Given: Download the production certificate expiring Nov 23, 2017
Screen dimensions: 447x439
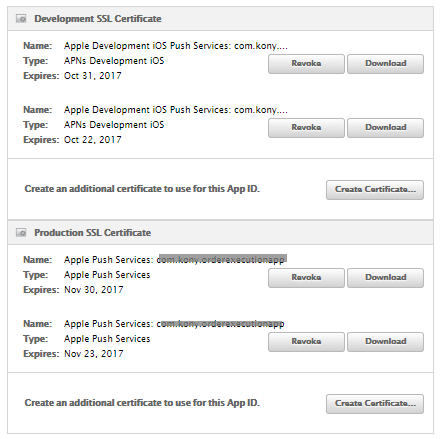Looking at the screenshot, I should pos(385,342).
